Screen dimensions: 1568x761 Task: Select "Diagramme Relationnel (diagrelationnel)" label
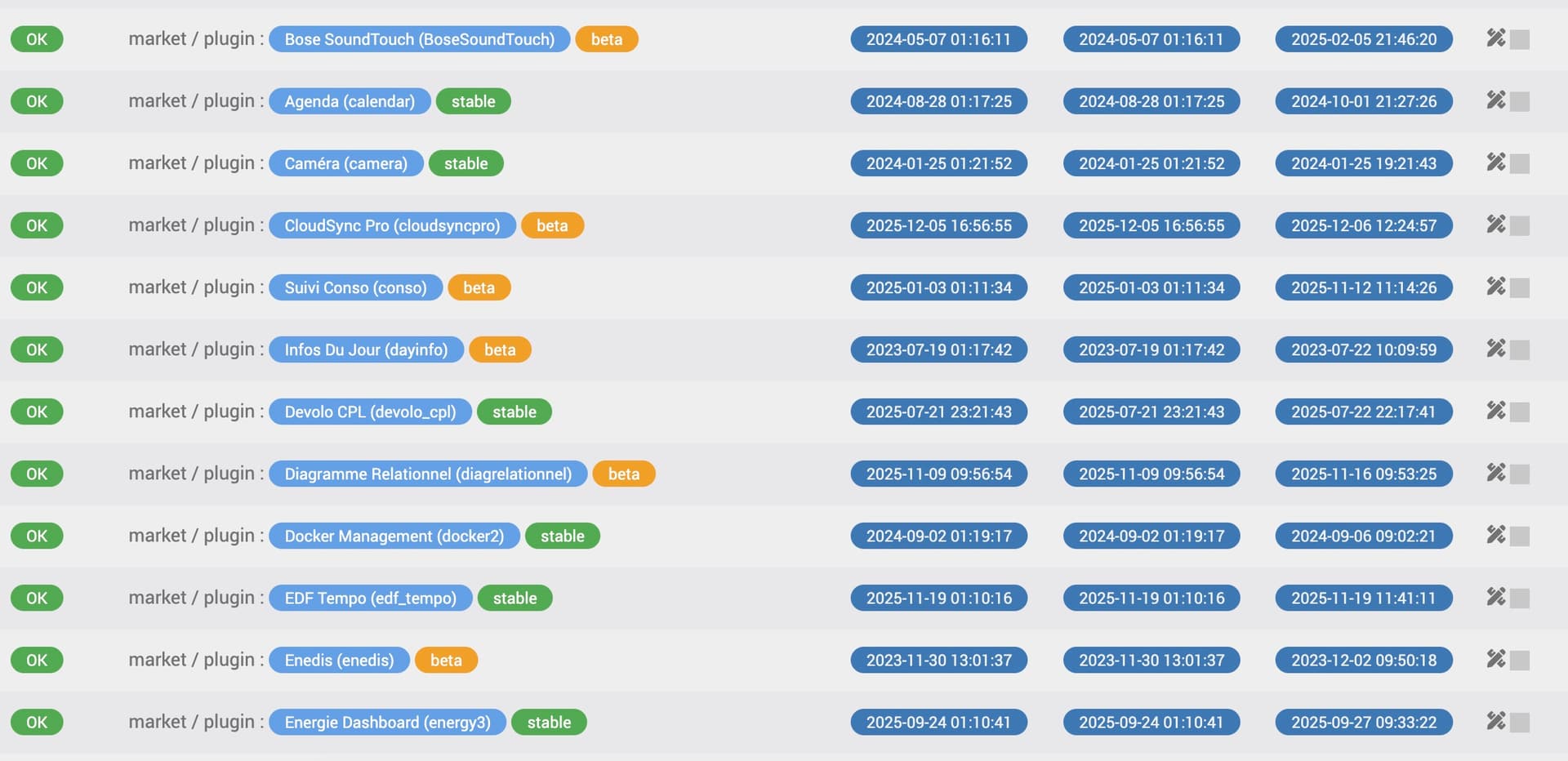point(428,474)
